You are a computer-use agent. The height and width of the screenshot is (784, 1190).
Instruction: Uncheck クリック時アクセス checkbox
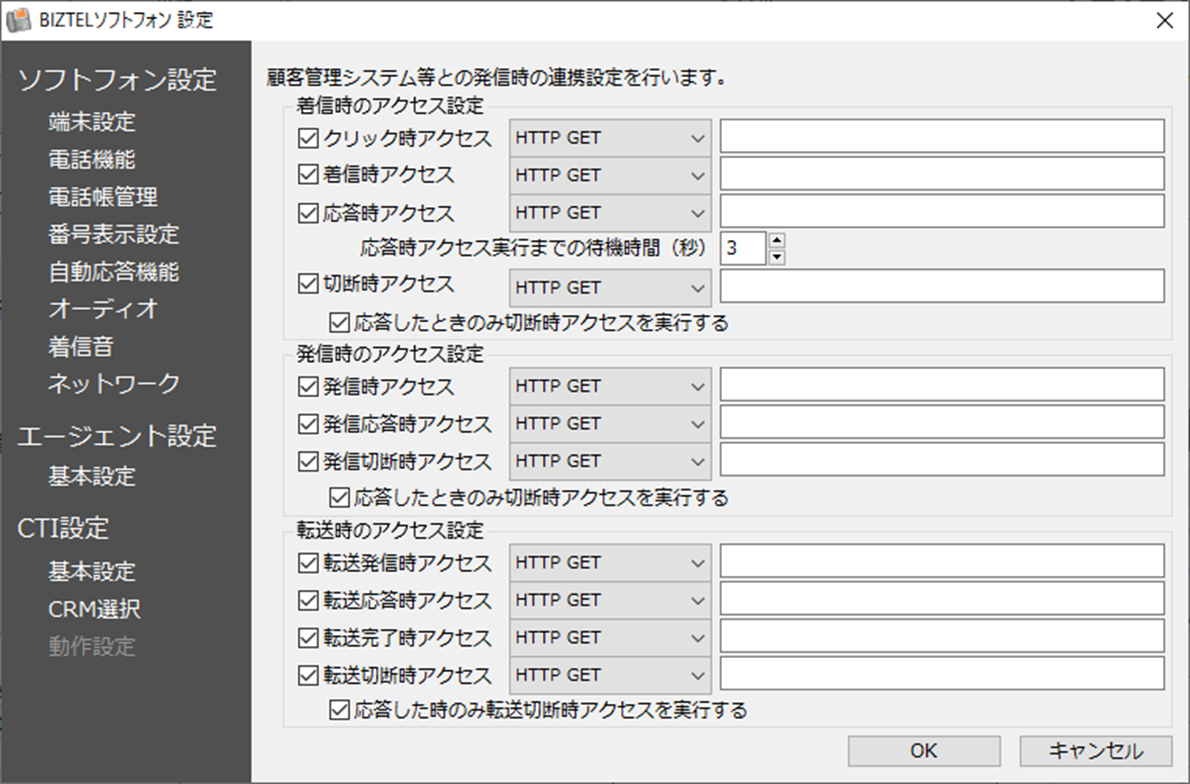coord(308,138)
